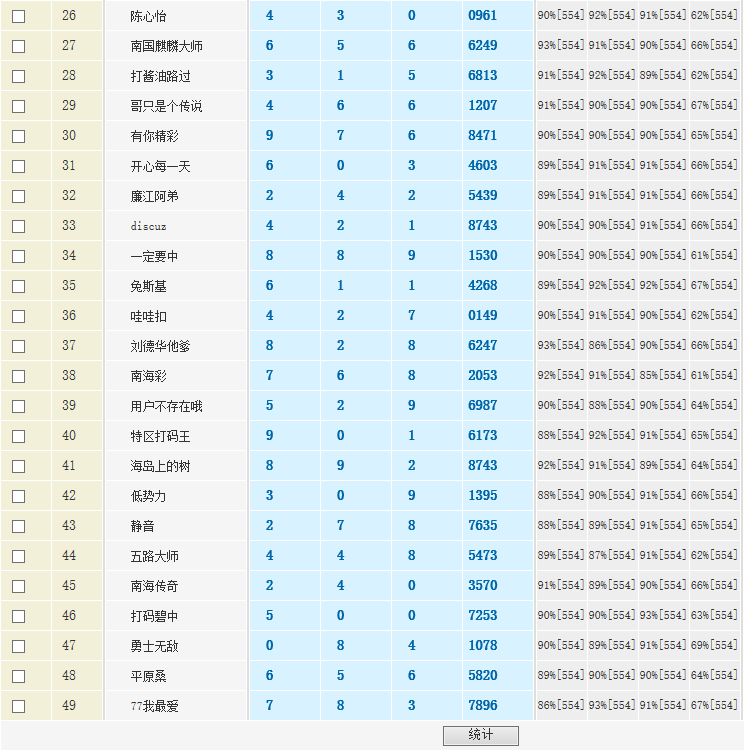The width and height of the screenshot is (744, 750).
Task: Click the four-digit value 7253
Action: (x=482, y=616)
